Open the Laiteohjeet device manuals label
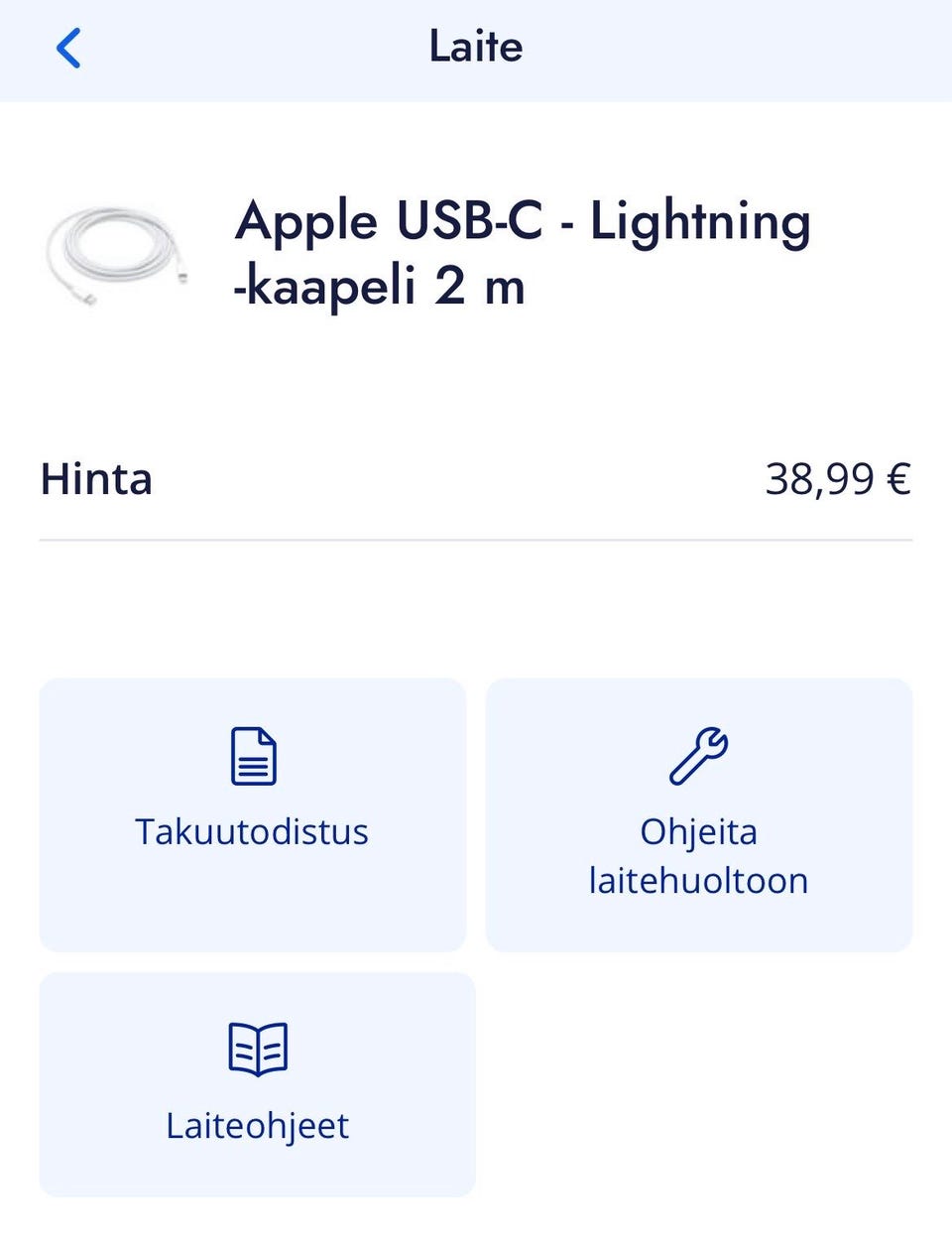952x1243 pixels. [x=258, y=1126]
